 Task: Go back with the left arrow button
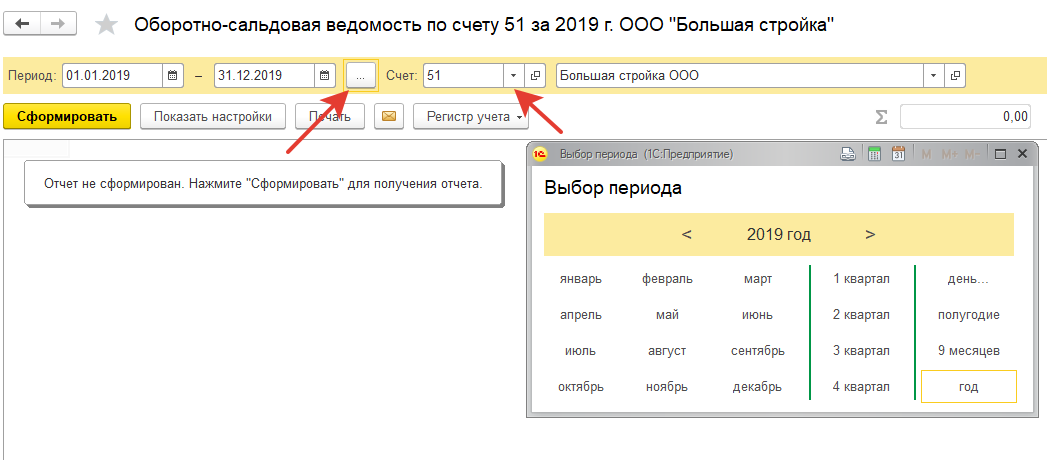pos(23,23)
